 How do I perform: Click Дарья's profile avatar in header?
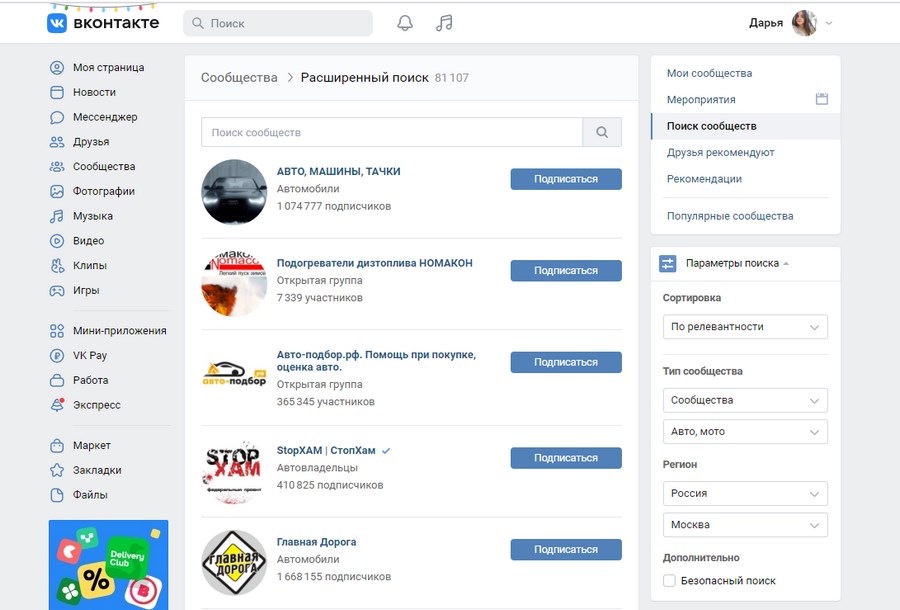[804, 23]
